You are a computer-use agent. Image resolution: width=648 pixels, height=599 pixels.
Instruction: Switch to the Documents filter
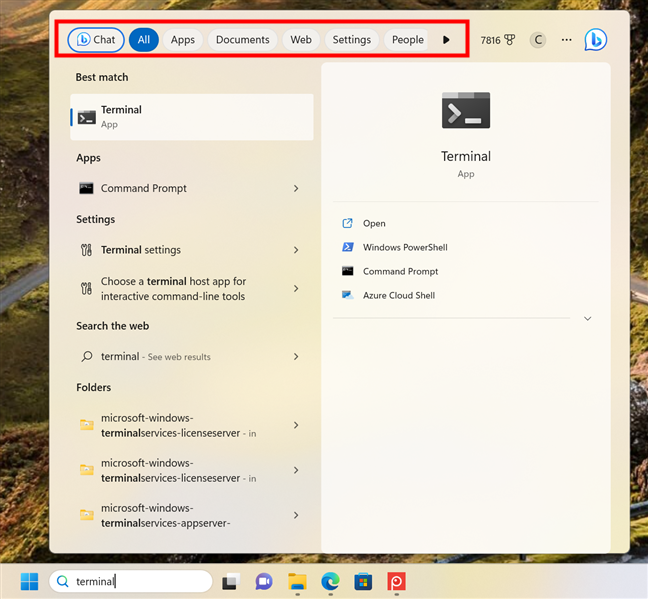click(243, 40)
